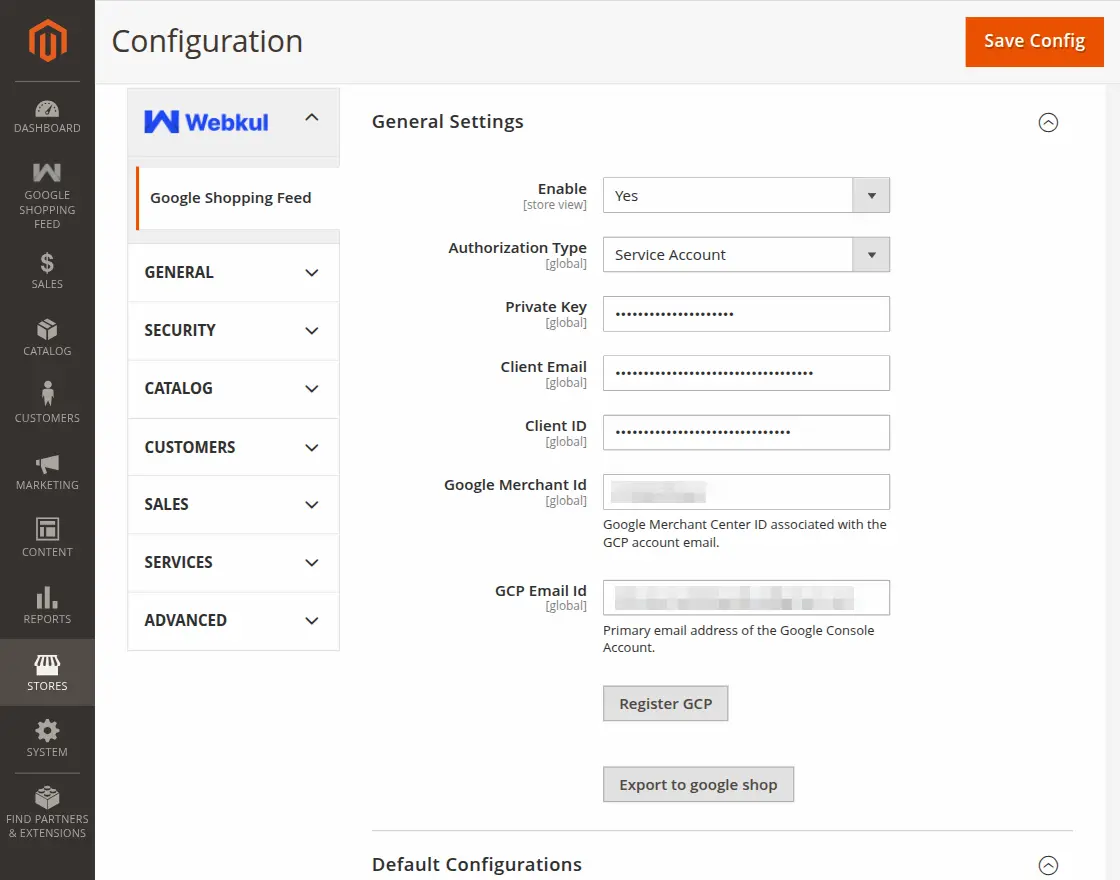Collapse the Webkul section chevron
Image resolution: width=1120 pixels, height=880 pixels.
tap(312, 118)
